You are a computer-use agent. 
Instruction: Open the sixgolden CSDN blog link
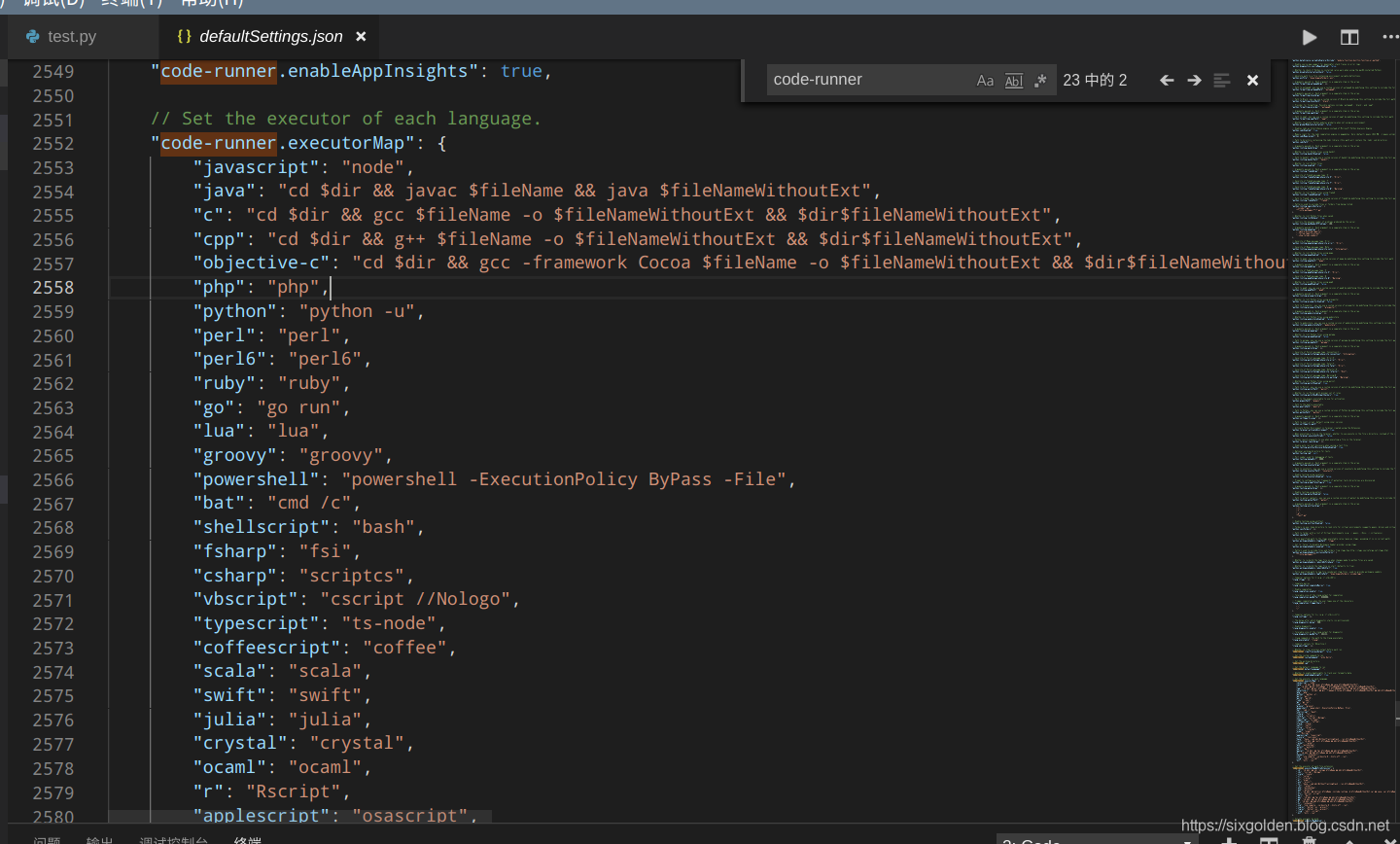click(x=1285, y=825)
